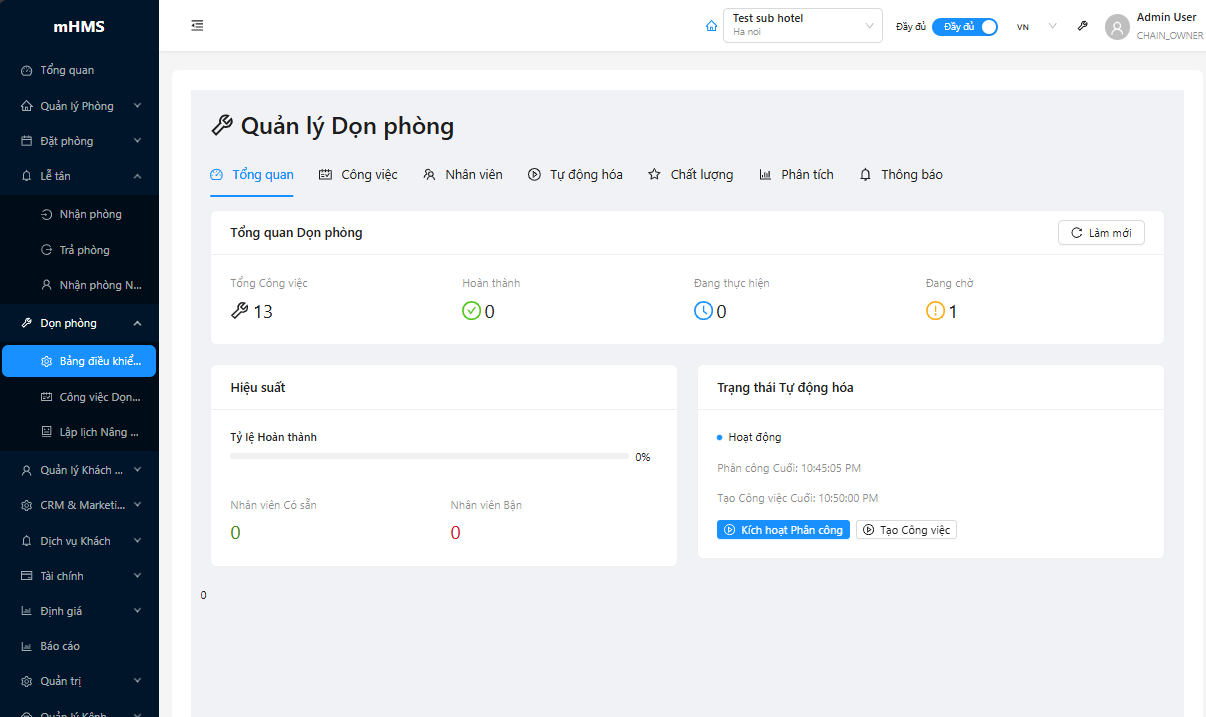This screenshot has height=717, width=1206.
Task: Switch to the Công việc tab
Action: pyautogui.click(x=358, y=173)
